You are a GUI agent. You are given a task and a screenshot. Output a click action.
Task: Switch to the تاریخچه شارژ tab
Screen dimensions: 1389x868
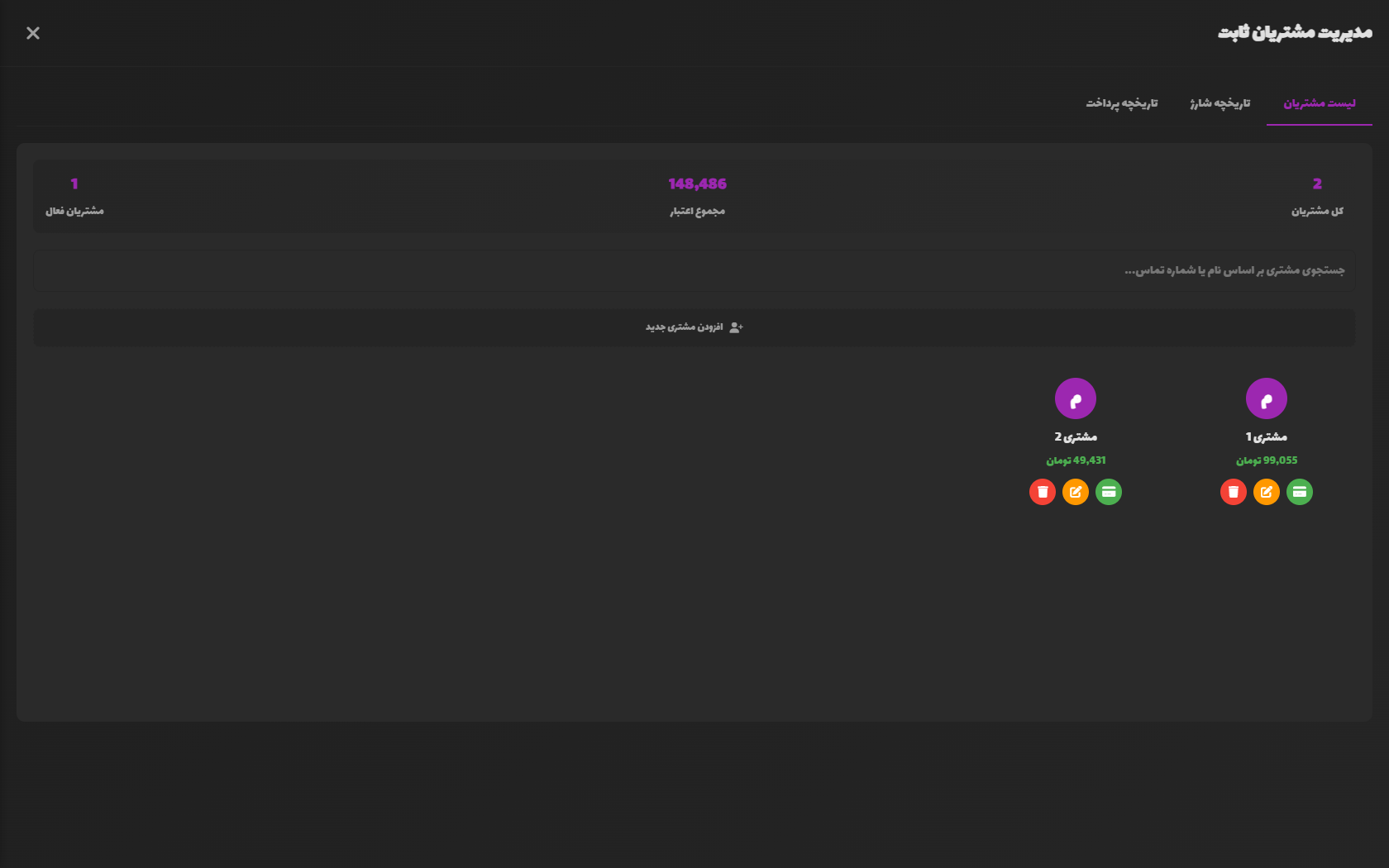(1220, 103)
